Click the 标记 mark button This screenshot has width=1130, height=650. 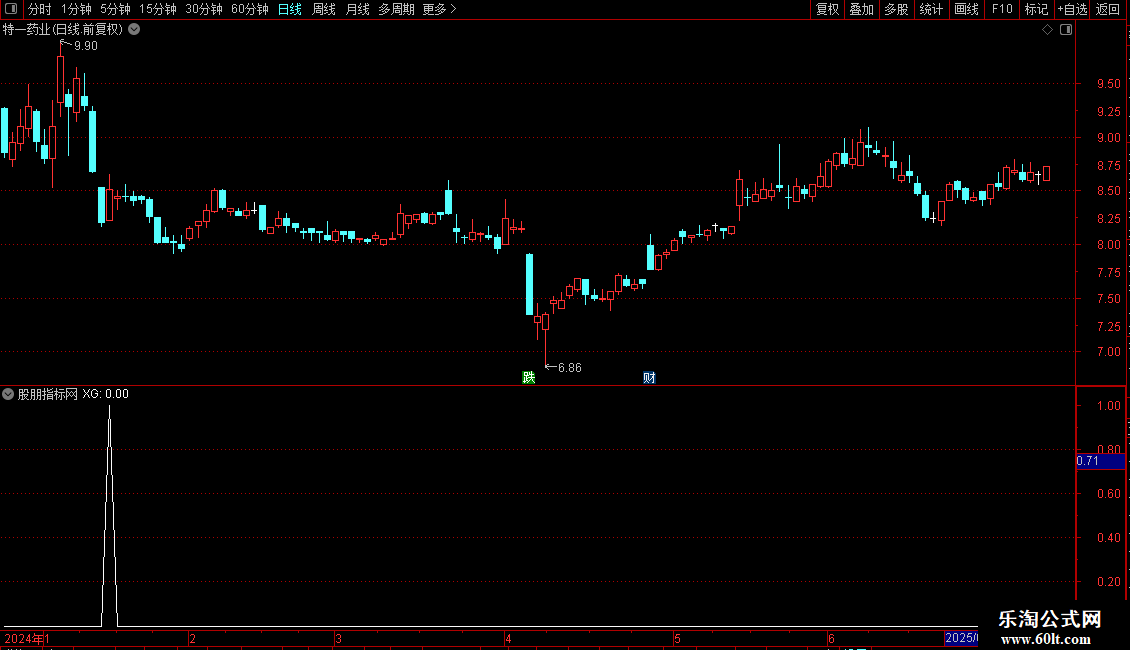pos(1036,9)
